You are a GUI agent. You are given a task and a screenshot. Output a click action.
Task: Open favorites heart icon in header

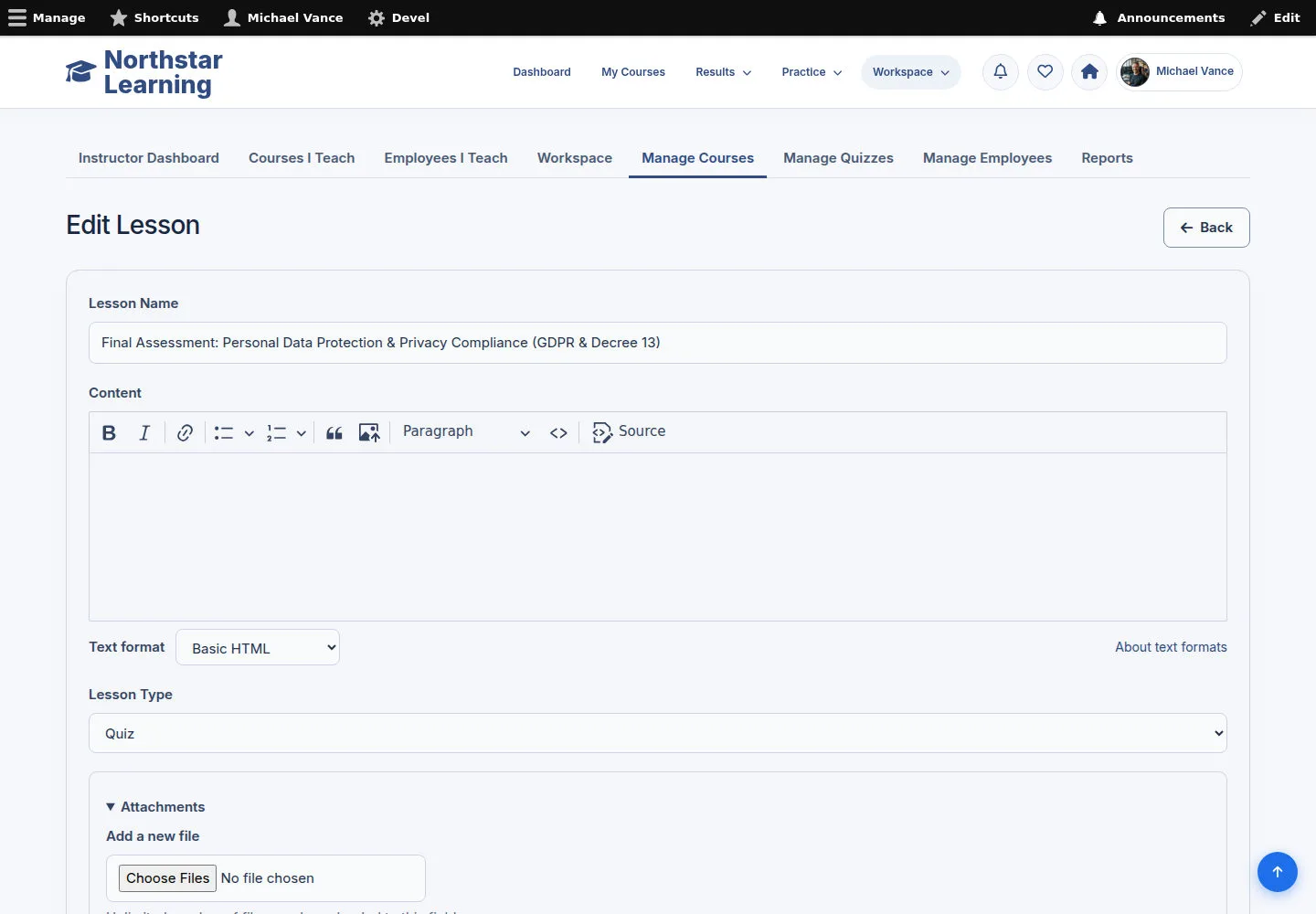(1045, 71)
